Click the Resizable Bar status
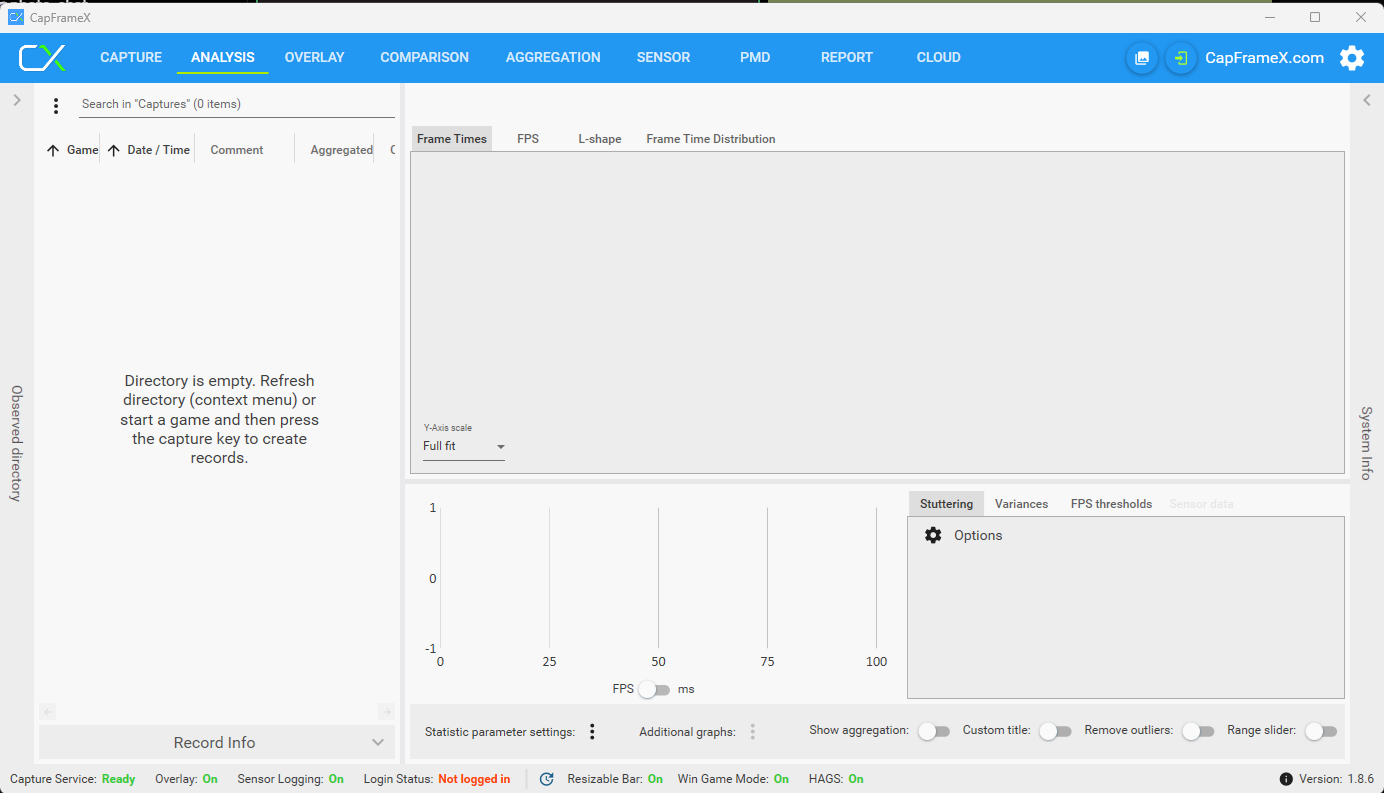The image size is (1384, 793). click(x=615, y=779)
